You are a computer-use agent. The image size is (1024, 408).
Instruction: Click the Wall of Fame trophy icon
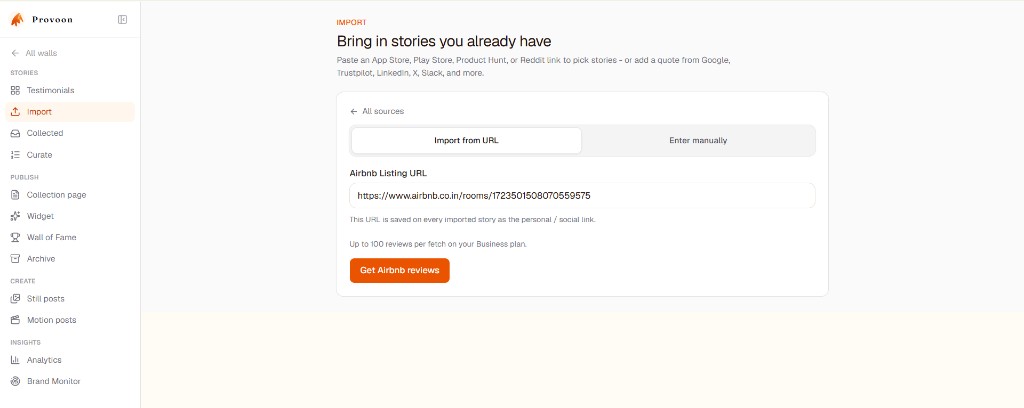(x=15, y=238)
